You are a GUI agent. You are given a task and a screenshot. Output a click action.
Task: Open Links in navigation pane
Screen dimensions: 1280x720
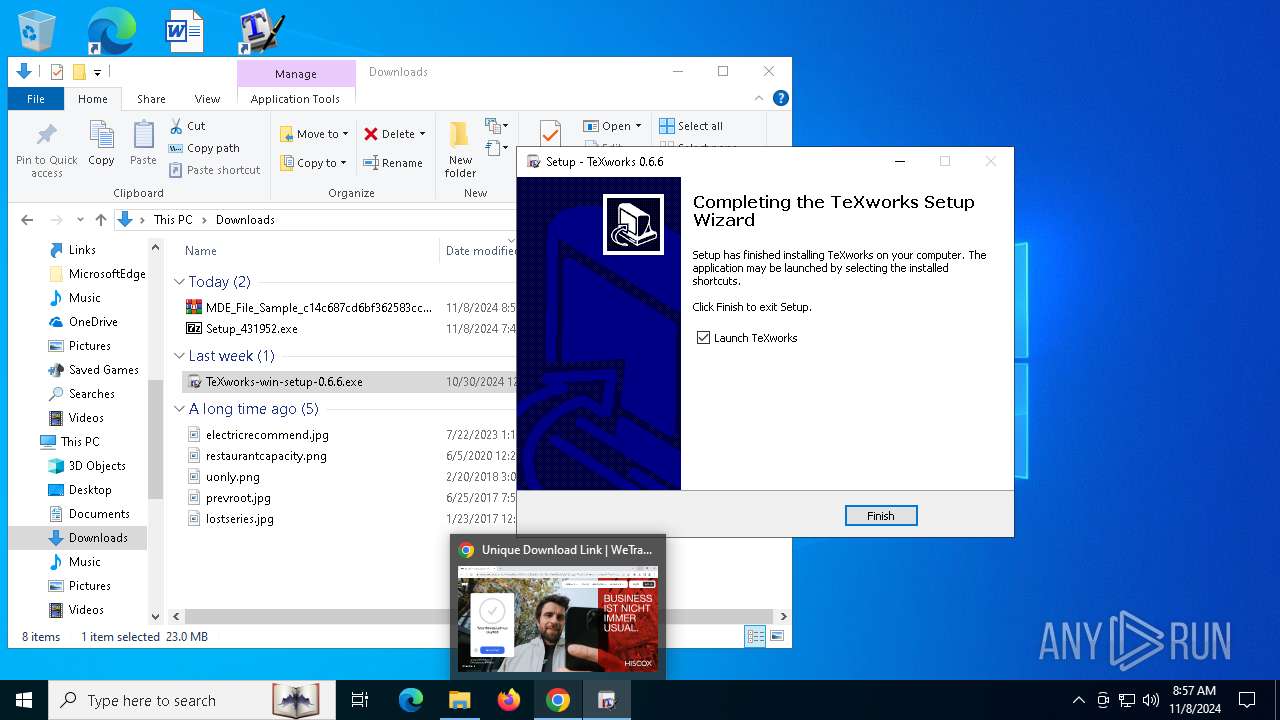(x=82, y=250)
